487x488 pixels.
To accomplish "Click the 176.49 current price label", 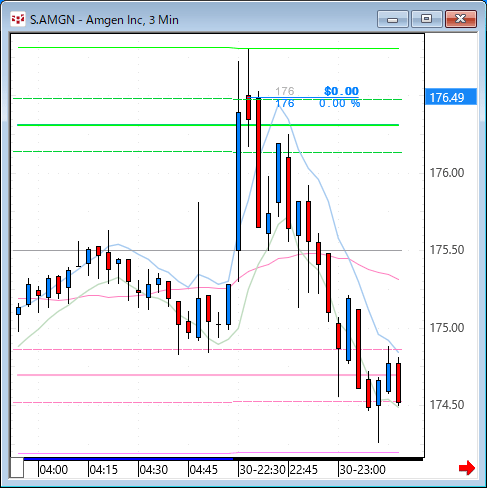I will click(x=451, y=97).
